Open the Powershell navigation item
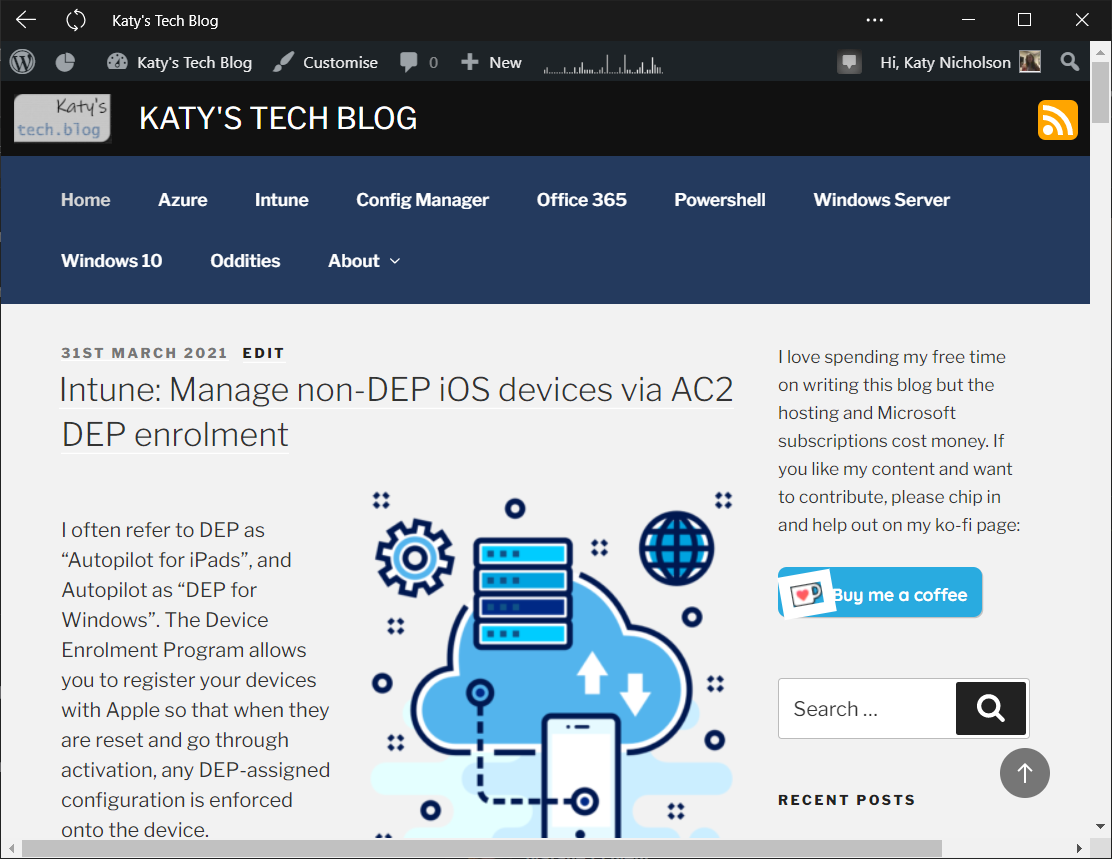Image resolution: width=1112 pixels, height=859 pixels. tap(720, 200)
